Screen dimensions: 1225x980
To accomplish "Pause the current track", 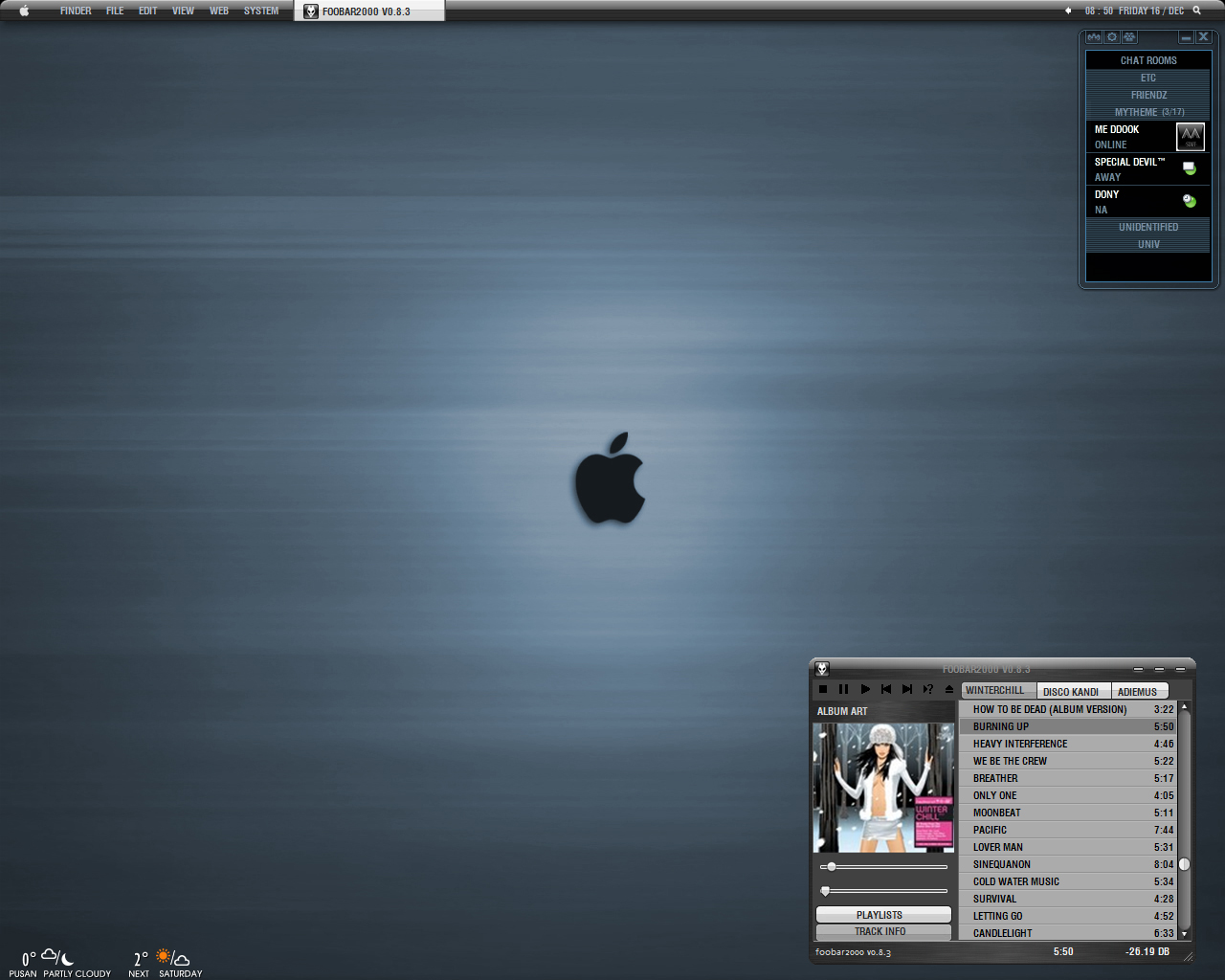I will [x=843, y=689].
